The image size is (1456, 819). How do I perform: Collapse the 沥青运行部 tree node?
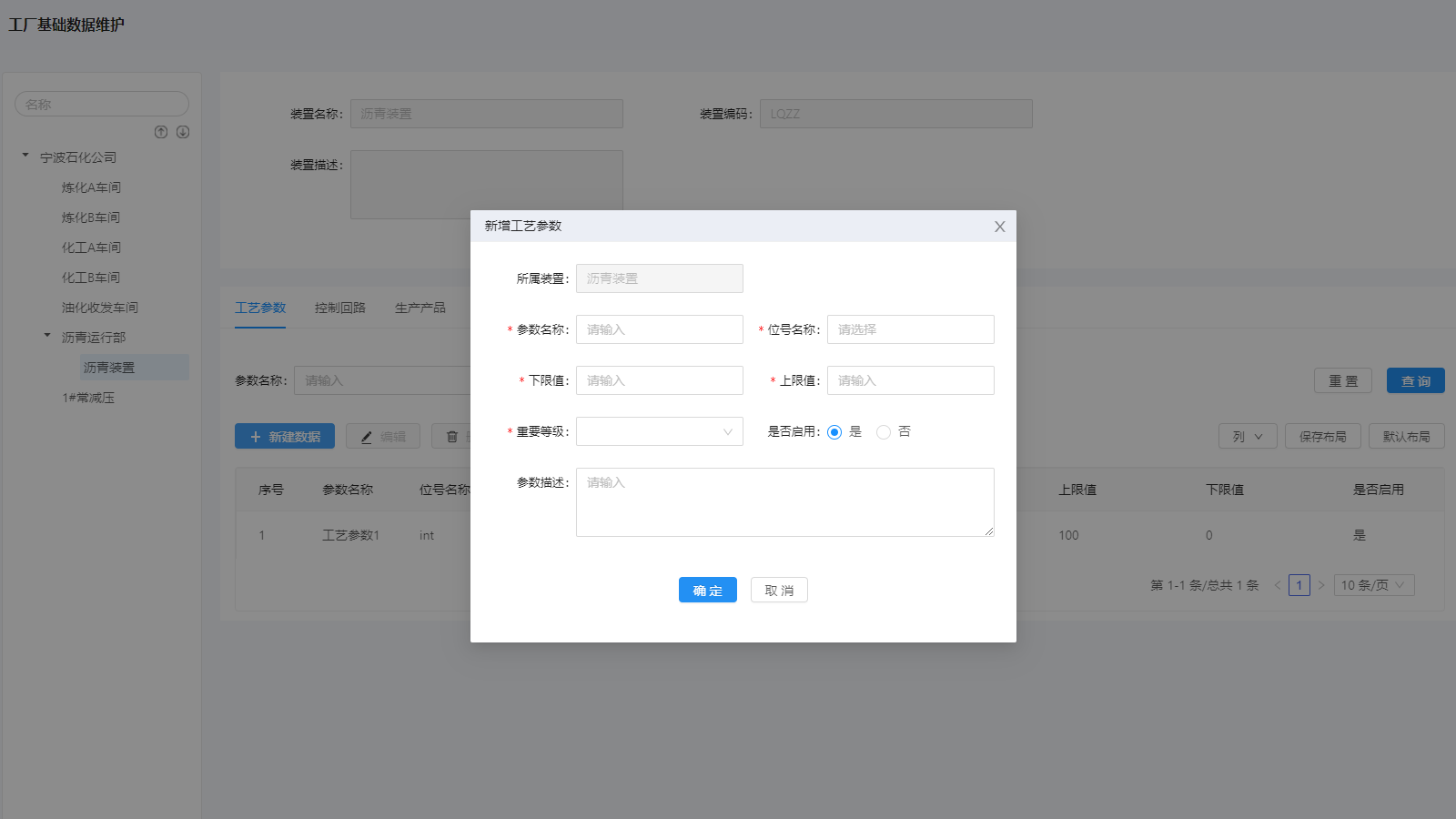click(47, 336)
